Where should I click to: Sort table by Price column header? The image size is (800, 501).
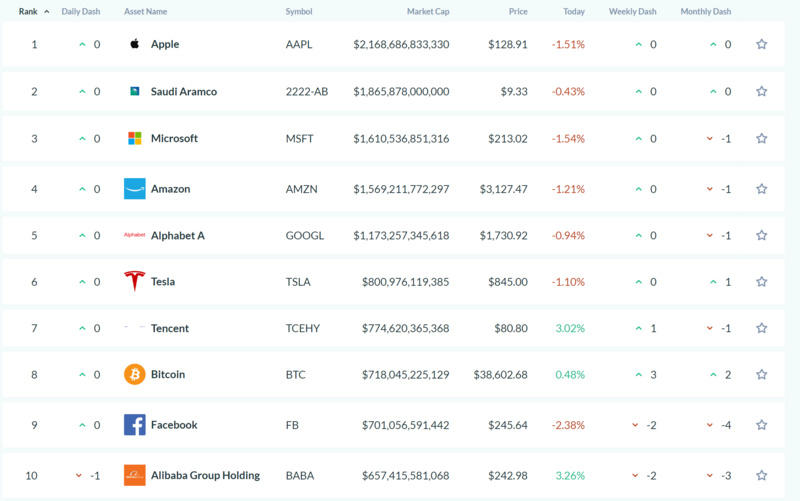click(517, 12)
